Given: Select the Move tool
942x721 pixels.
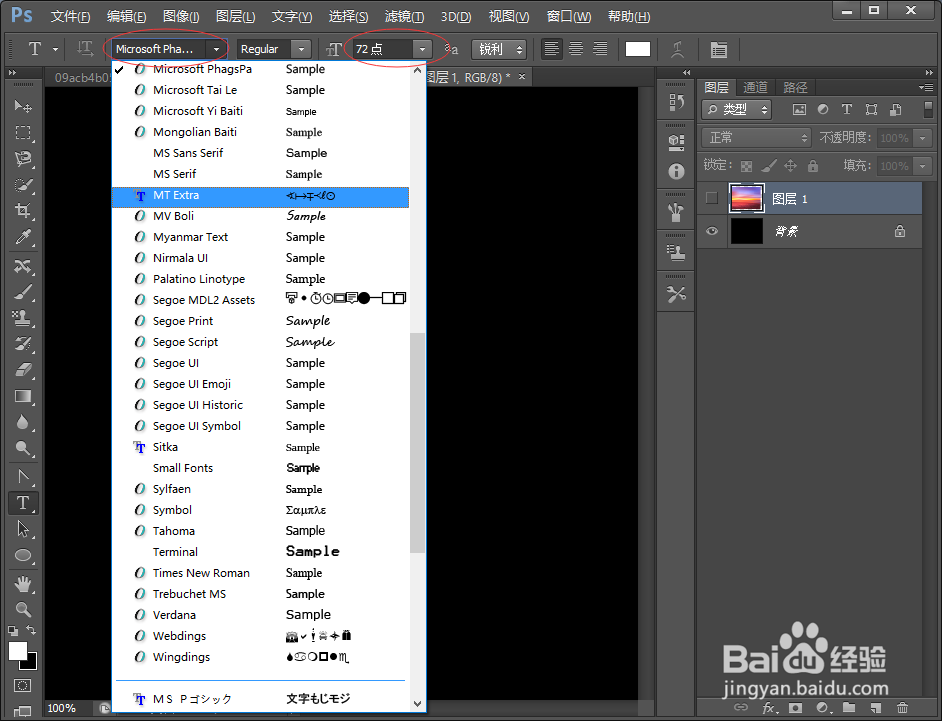Looking at the screenshot, I should click(x=23, y=106).
